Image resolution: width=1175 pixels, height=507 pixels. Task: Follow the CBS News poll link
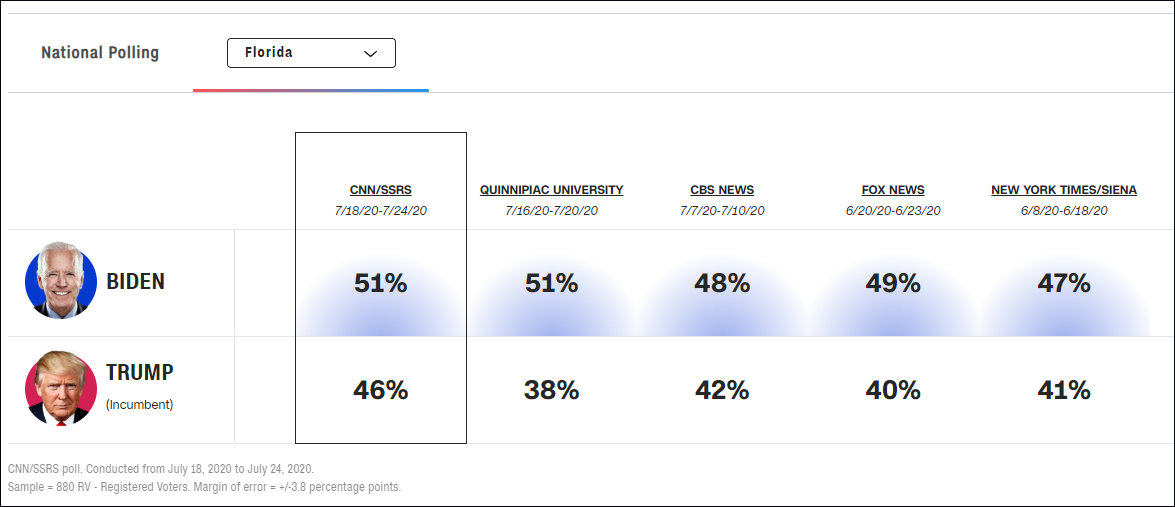(x=722, y=190)
